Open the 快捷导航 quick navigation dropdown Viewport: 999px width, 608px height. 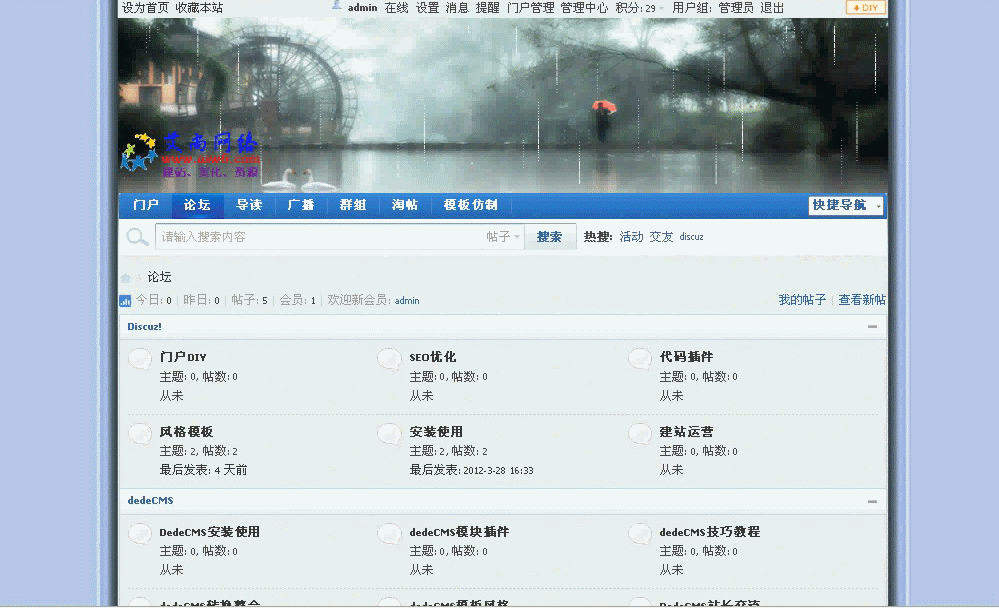(846, 205)
